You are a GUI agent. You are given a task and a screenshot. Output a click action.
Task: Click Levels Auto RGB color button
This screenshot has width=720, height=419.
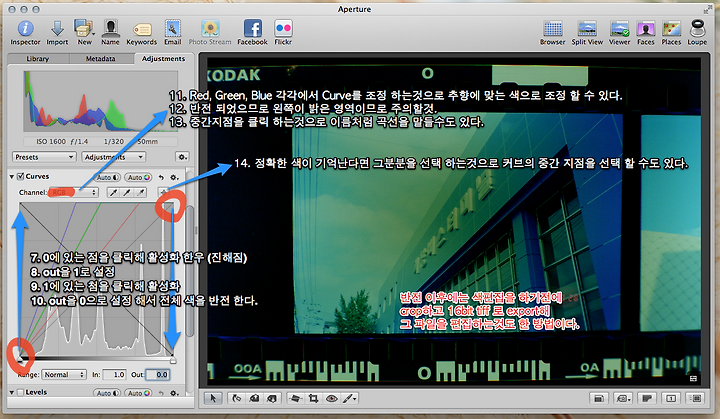[x=139, y=393]
